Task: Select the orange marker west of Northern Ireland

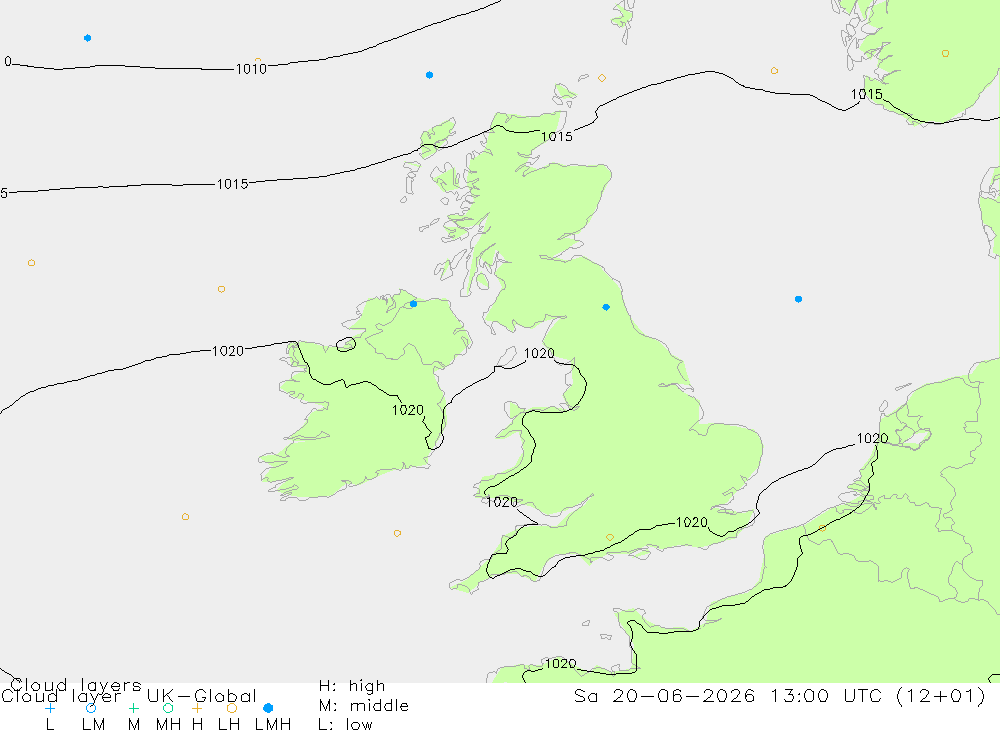Action: pyautogui.click(x=221, y=289)
